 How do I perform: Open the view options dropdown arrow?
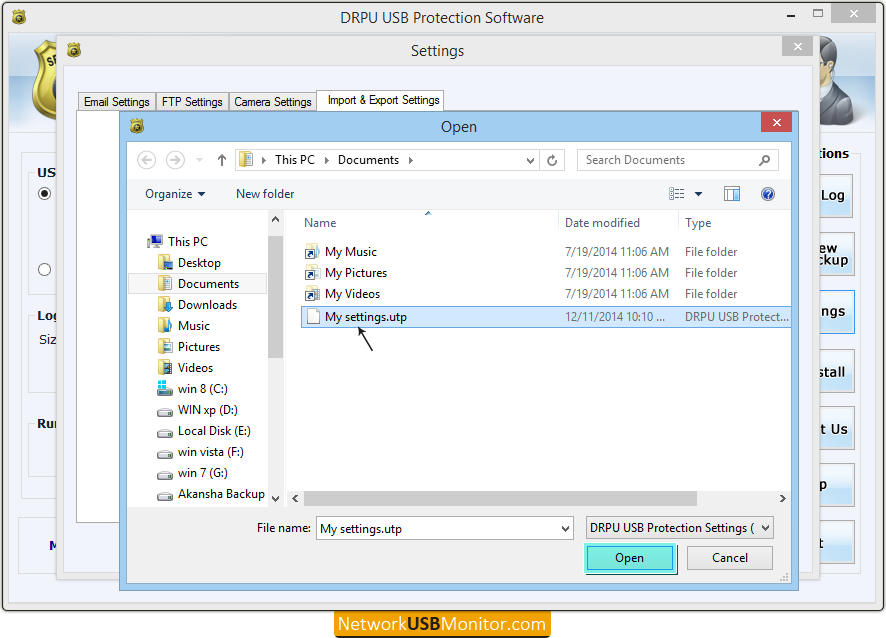coord(698,194)
